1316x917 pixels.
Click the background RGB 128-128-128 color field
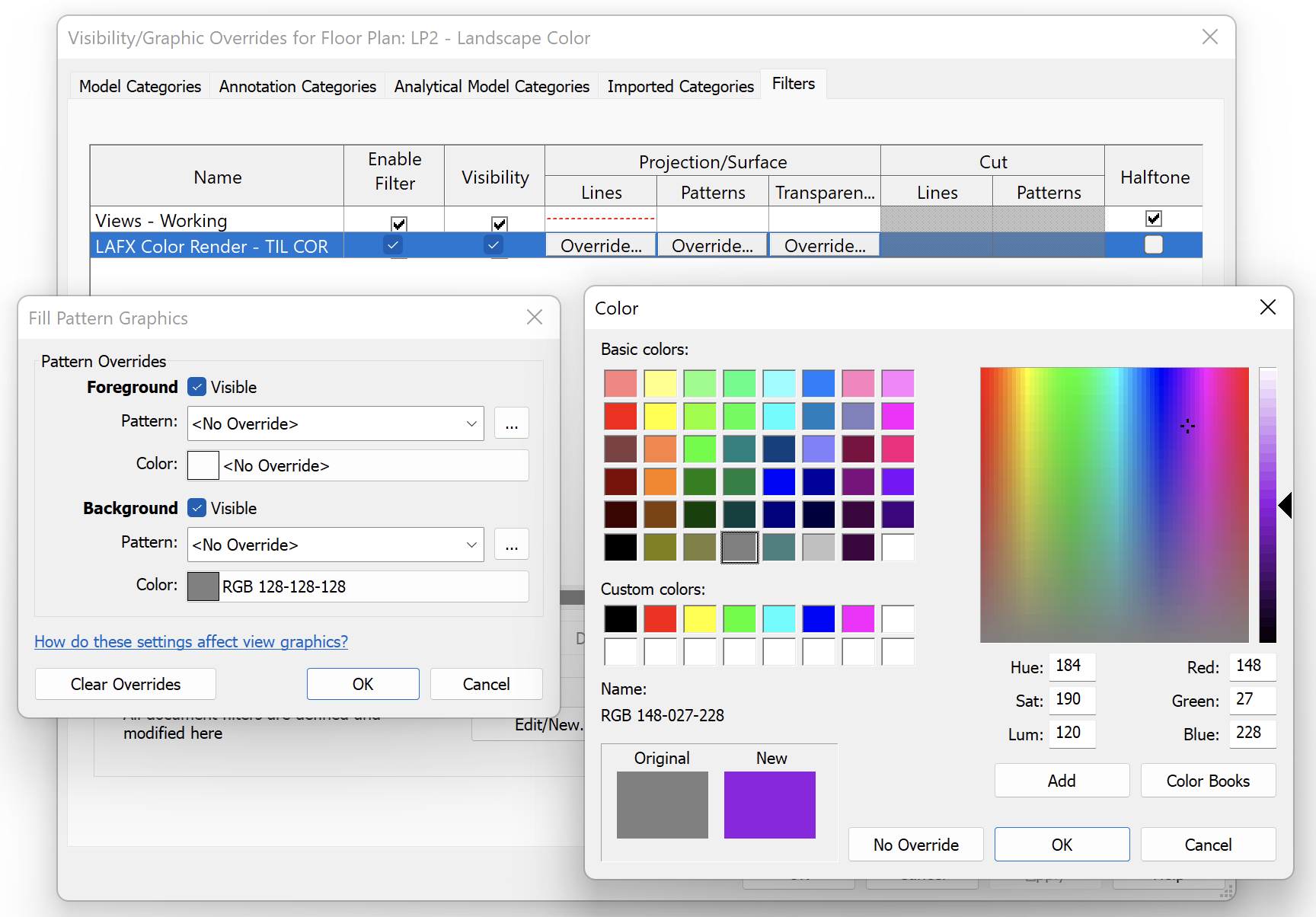click(x=358, y=586)
